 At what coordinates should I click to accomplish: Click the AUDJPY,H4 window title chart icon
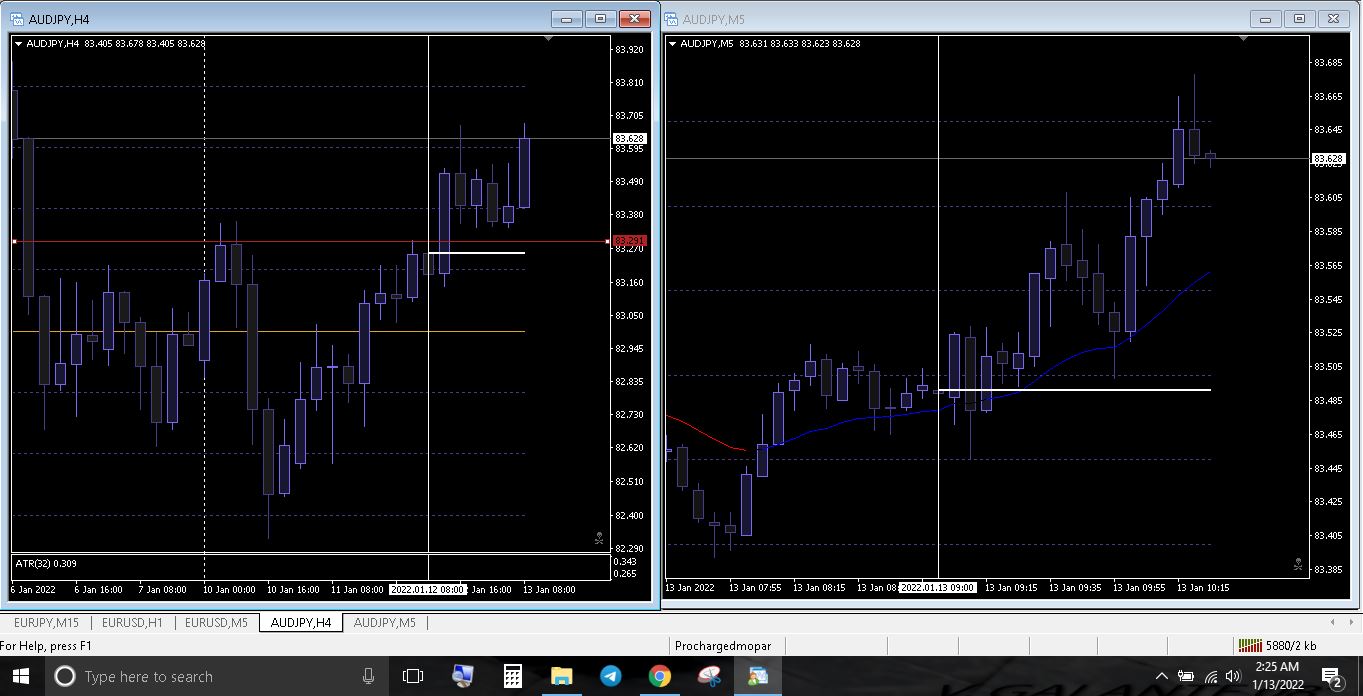[17, 19]
